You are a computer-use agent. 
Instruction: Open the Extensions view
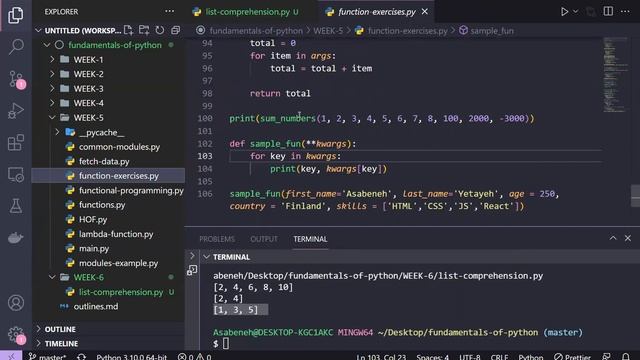point(16,143)
